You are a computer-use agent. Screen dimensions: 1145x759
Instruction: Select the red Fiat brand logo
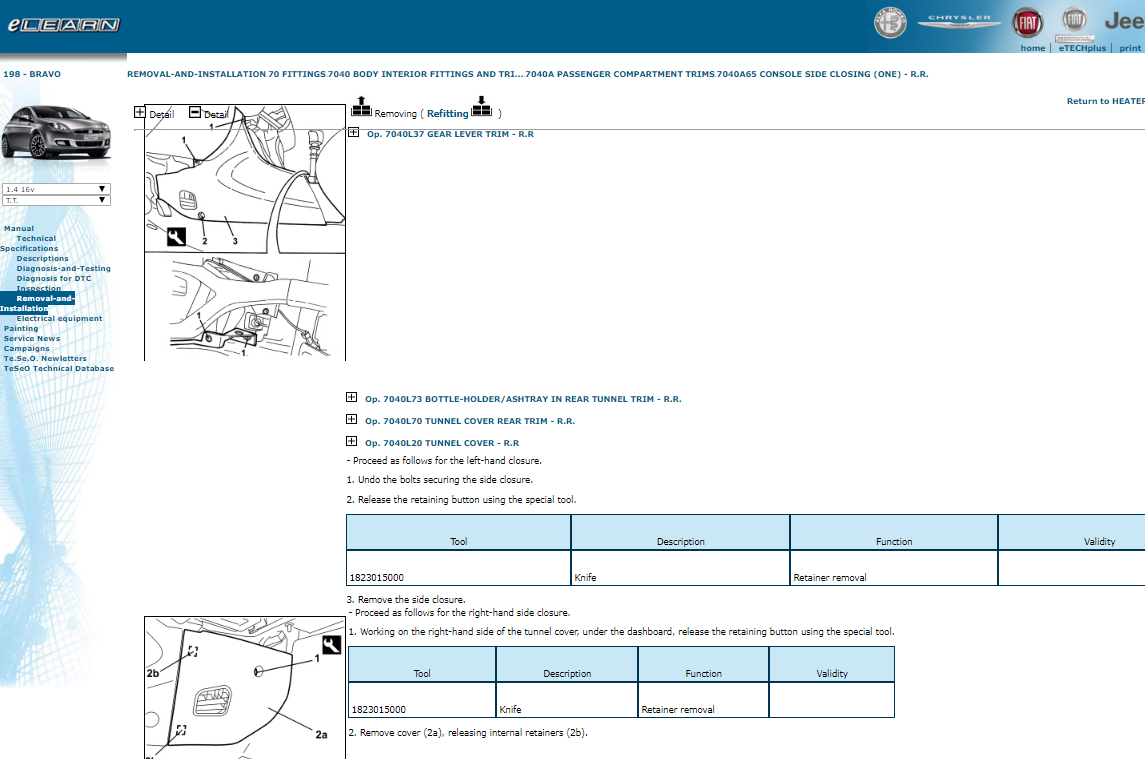click(1027, 23)
